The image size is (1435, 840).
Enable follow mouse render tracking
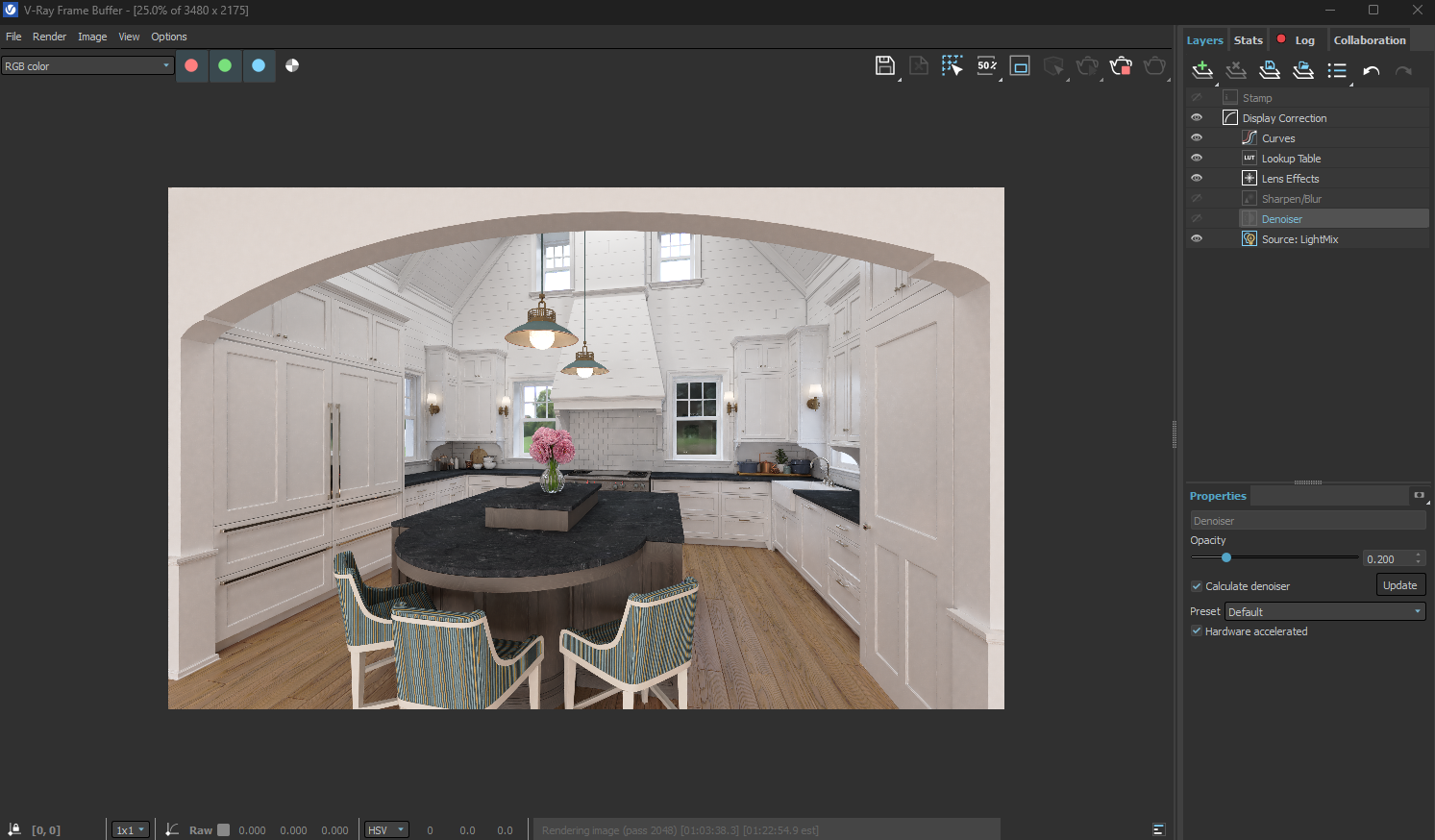pos(953,65)
